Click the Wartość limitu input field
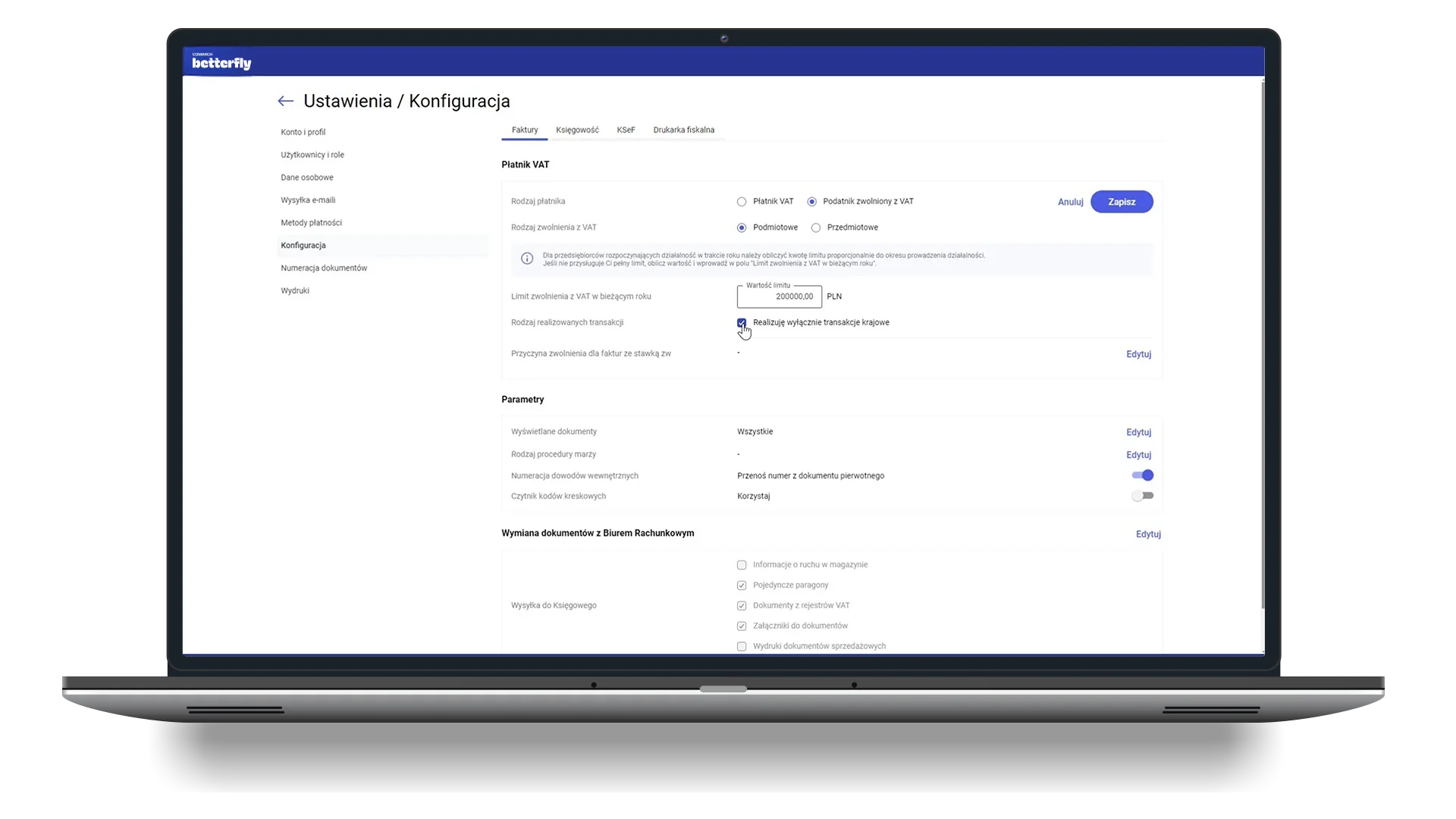 tap(779, 297)
